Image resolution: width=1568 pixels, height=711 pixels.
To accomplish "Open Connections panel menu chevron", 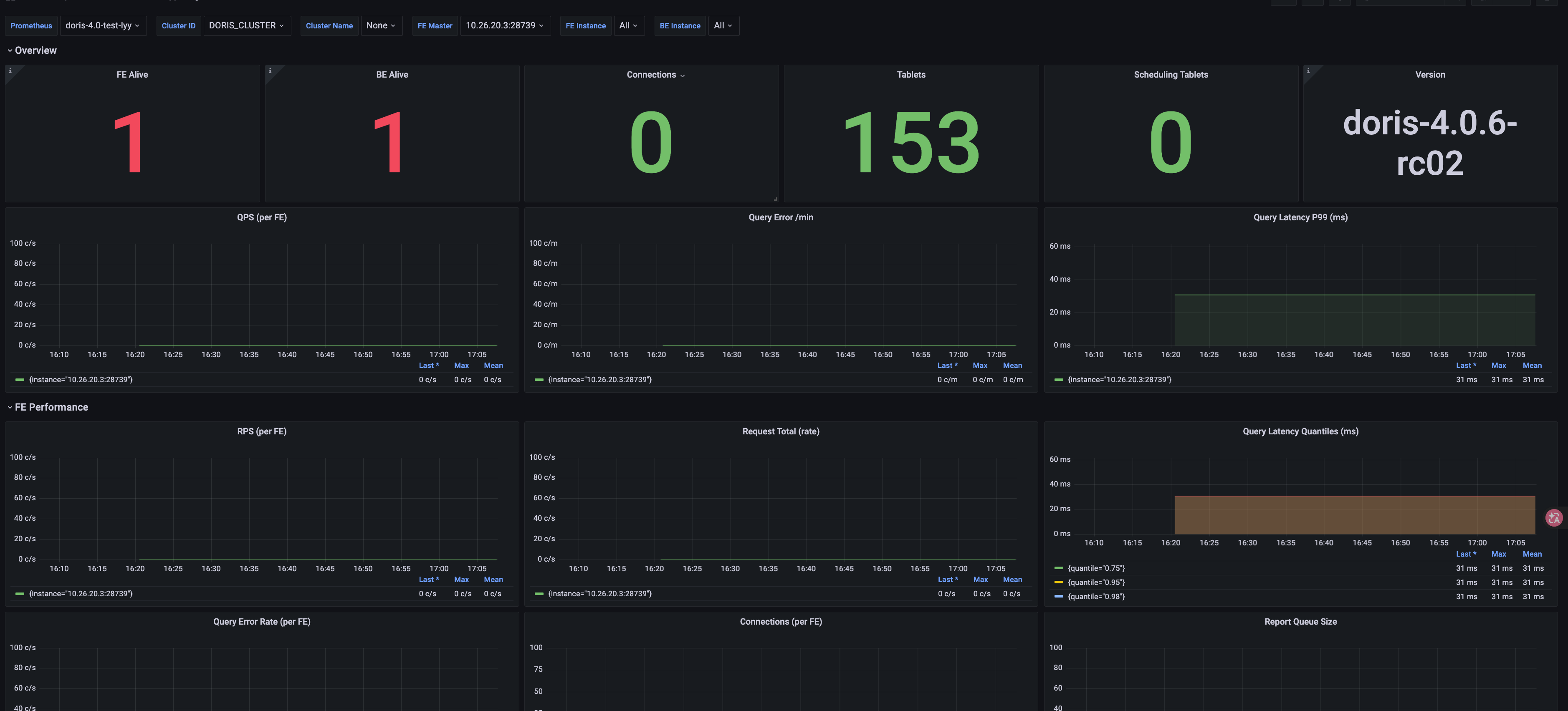I will 683,76.
